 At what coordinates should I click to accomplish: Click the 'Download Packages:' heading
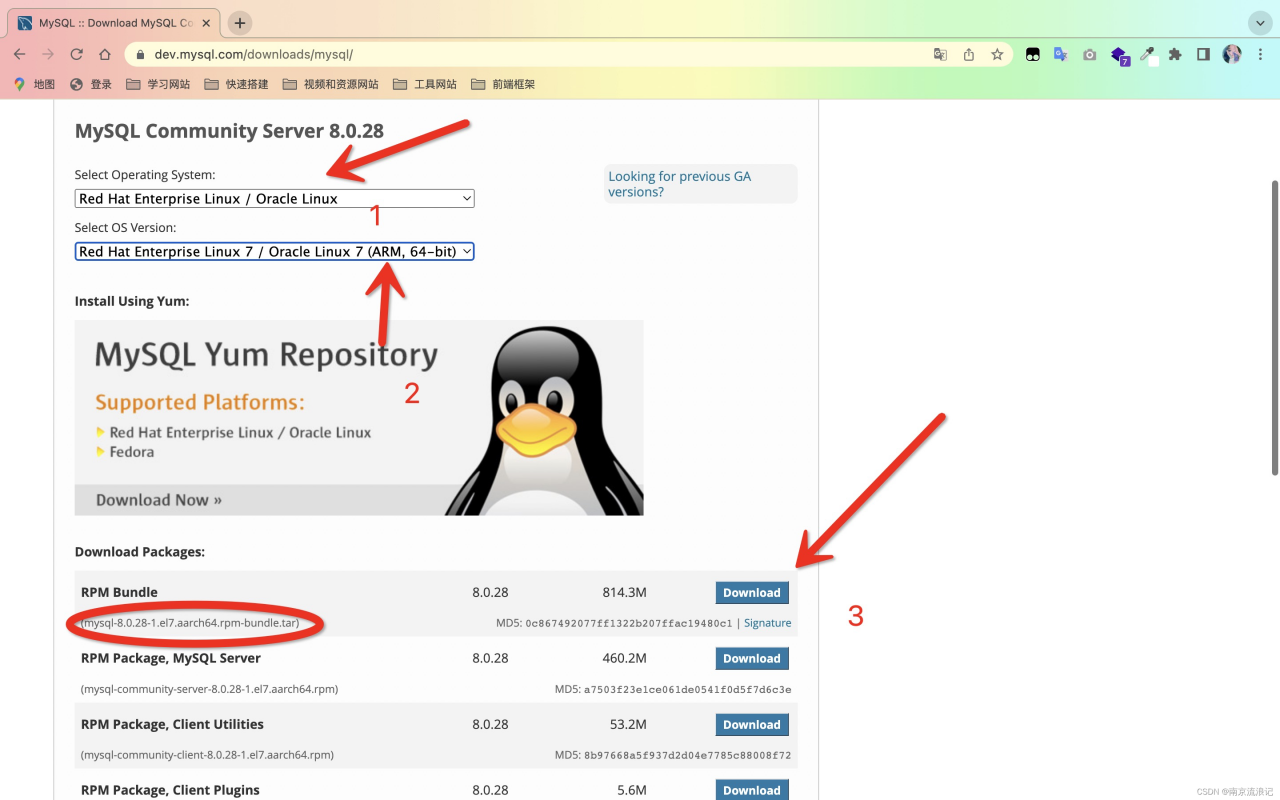click(x=140, y=552)
